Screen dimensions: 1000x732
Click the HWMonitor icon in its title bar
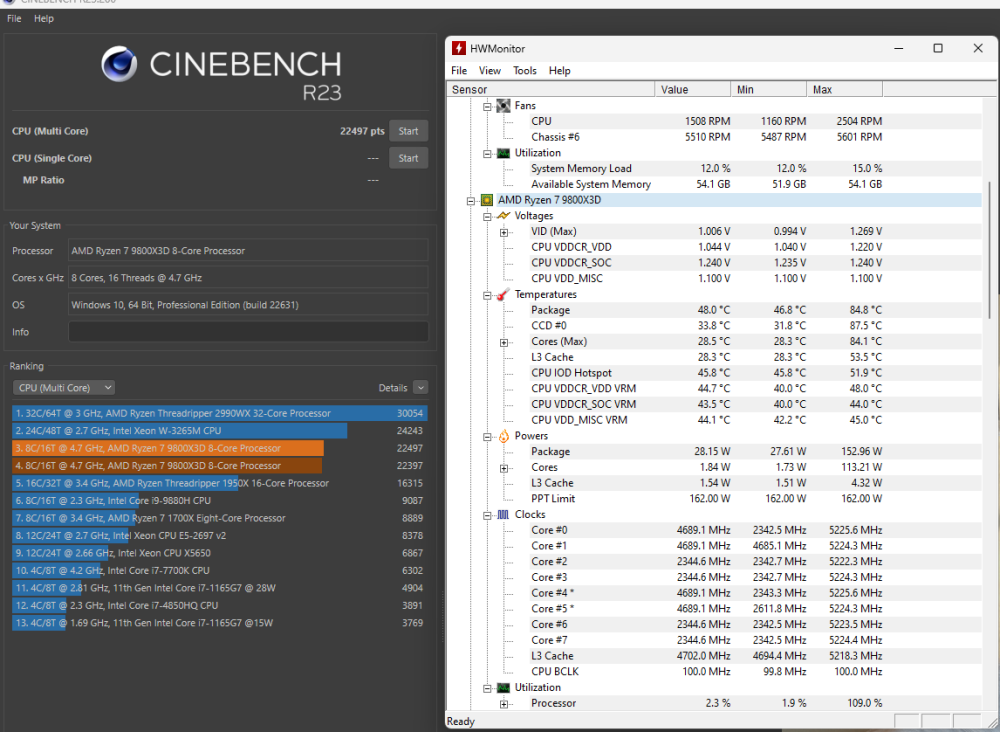(x=459, y=47)
